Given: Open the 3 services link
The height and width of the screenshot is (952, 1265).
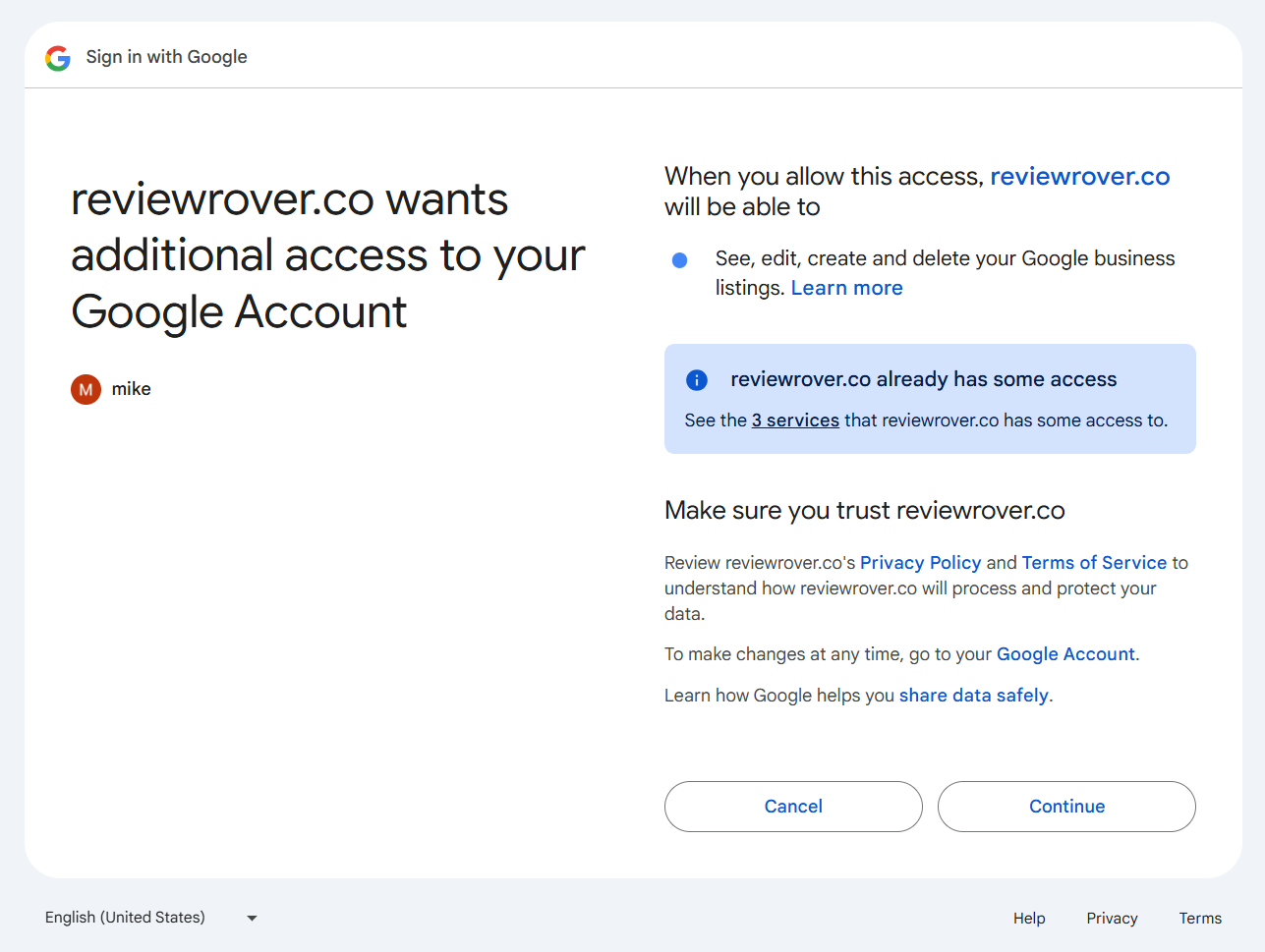Looking at the screenshot, I should click(x=795, y=420).
